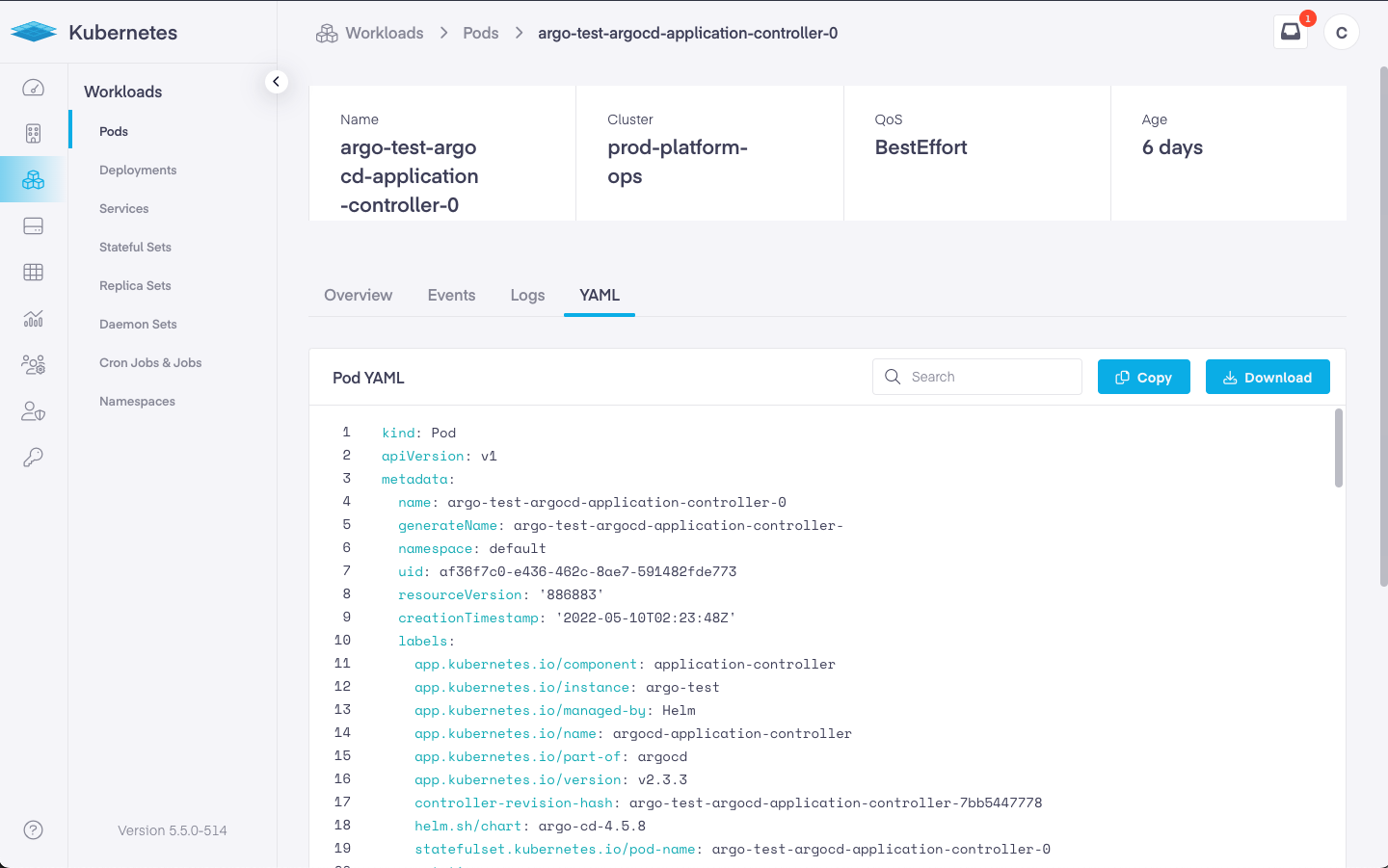Copy the Pod YAML

(x=1143, y=378)
